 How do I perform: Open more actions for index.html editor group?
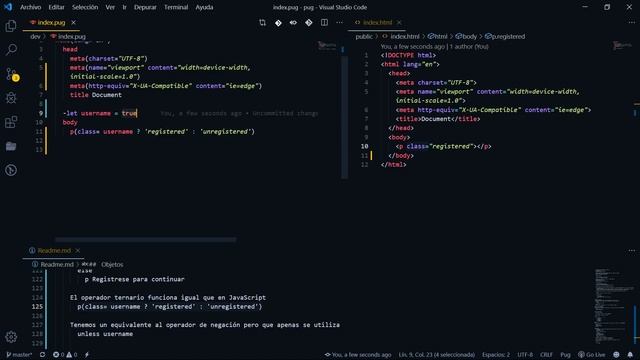coord(631,23)
